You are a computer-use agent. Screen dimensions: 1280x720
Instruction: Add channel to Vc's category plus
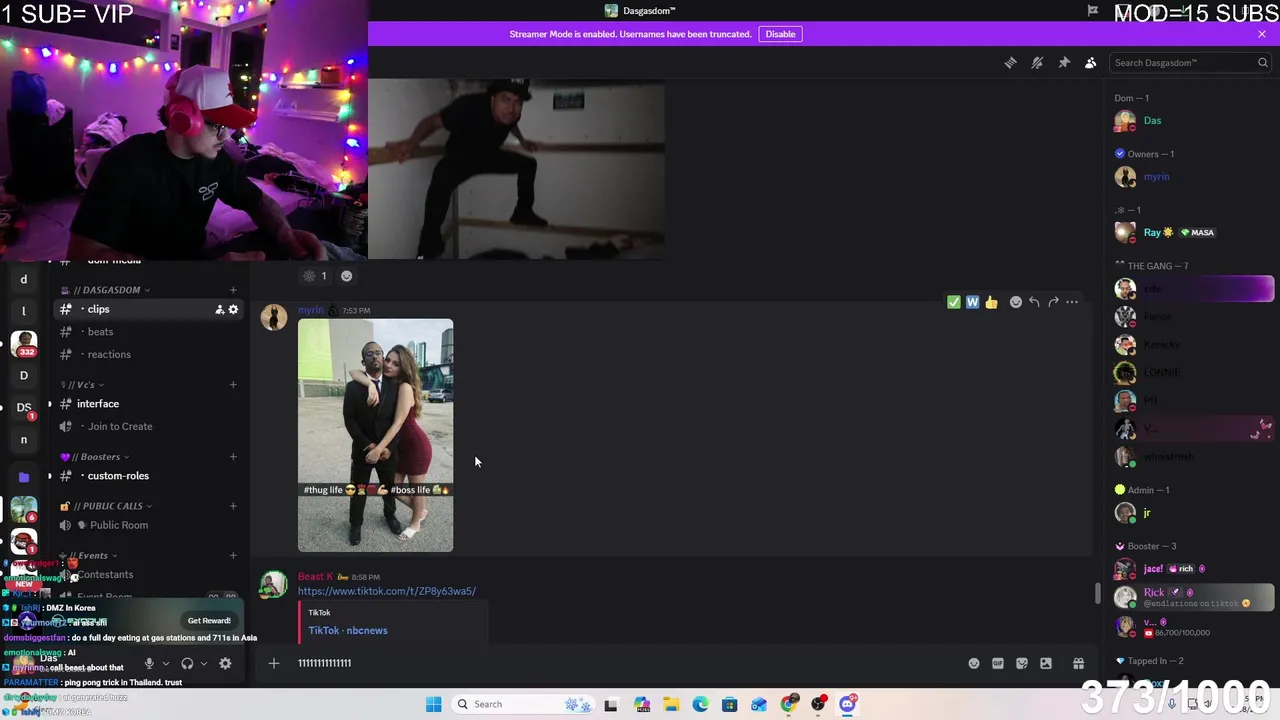[x=233, y=385]
